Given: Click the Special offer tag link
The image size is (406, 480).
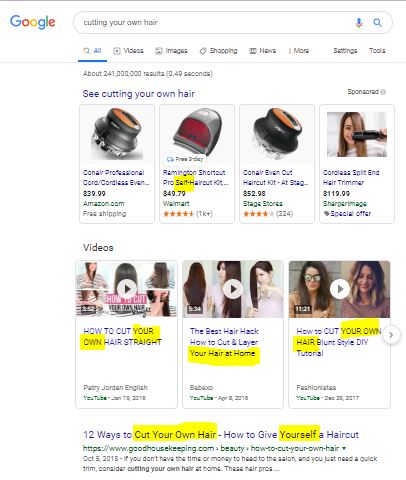Looking at the screenshot, I should 347,214.
